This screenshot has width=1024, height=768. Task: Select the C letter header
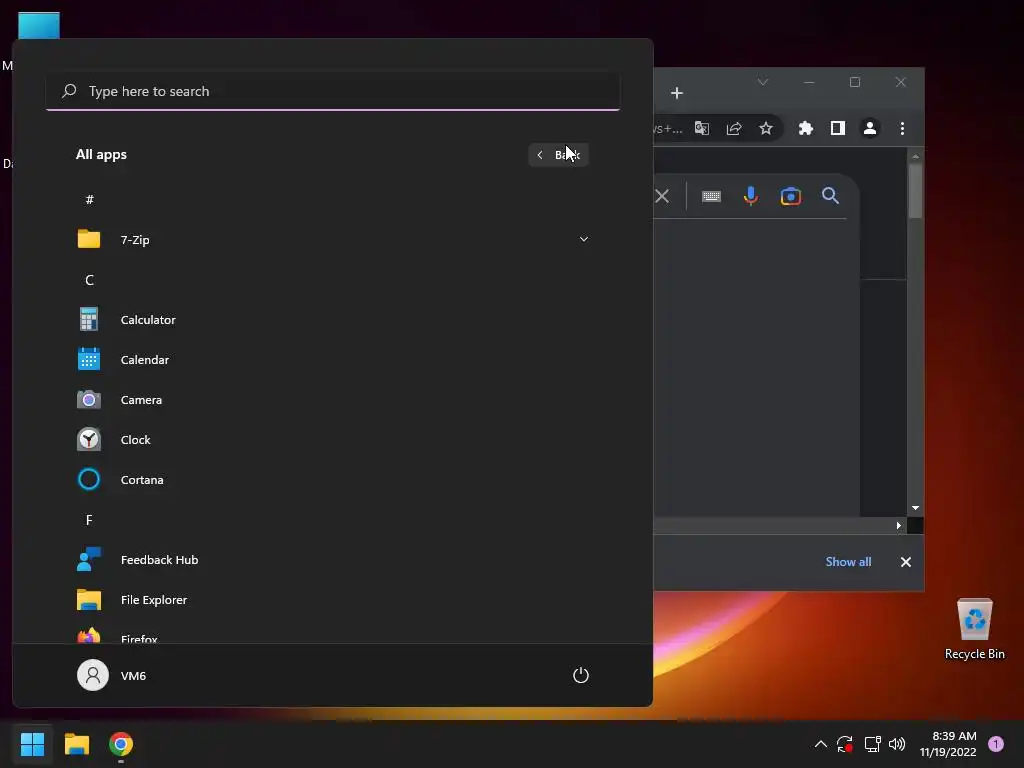point(89,280)
